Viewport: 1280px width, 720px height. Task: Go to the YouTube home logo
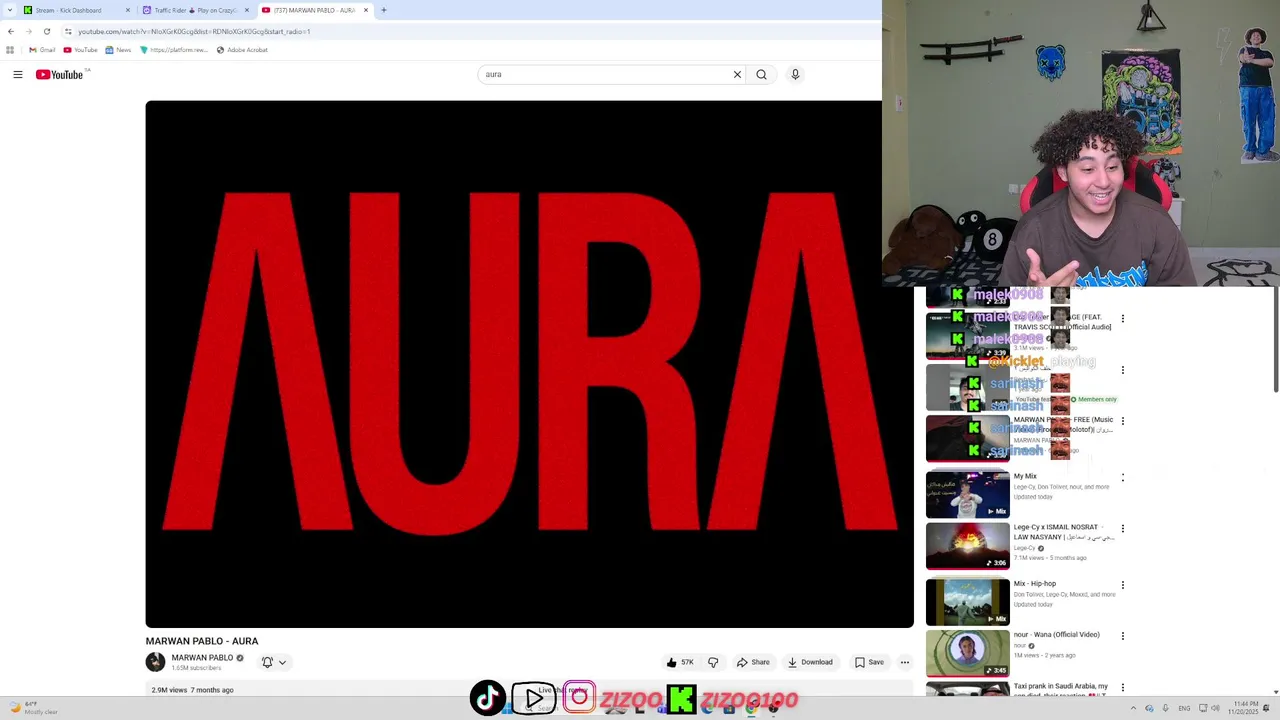pos(59,74)
